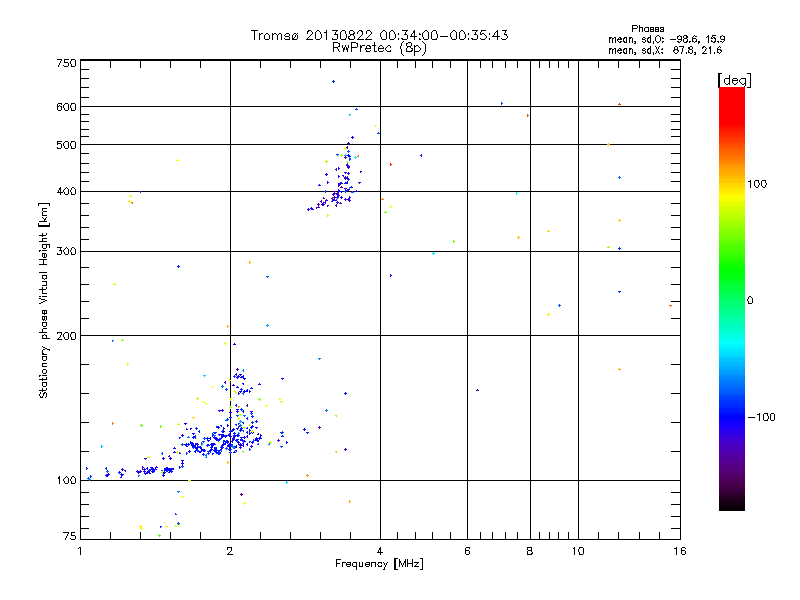Click y-axis tick label '200'

click(x=66, y=336)
